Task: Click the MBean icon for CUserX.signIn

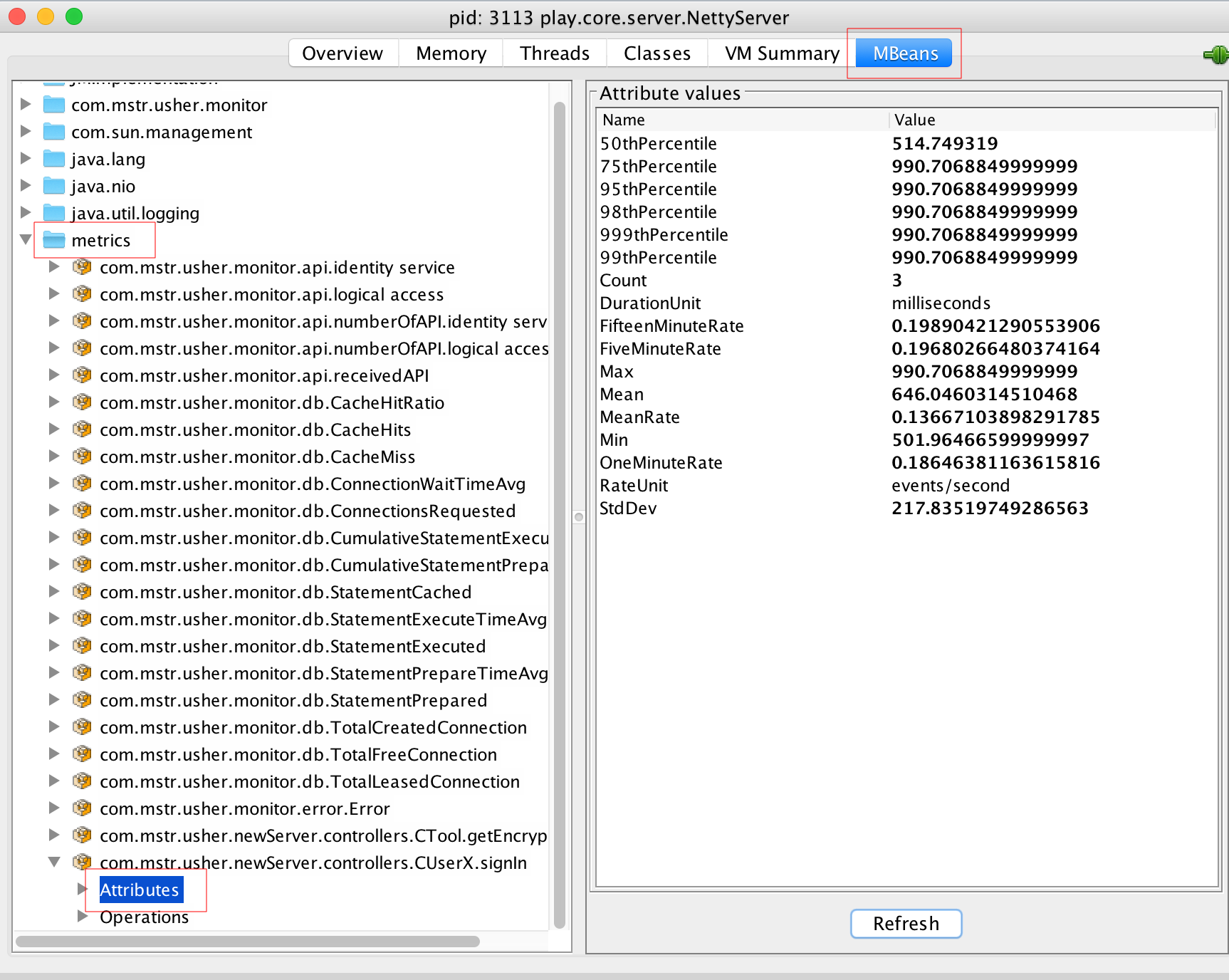Action: 83,862
